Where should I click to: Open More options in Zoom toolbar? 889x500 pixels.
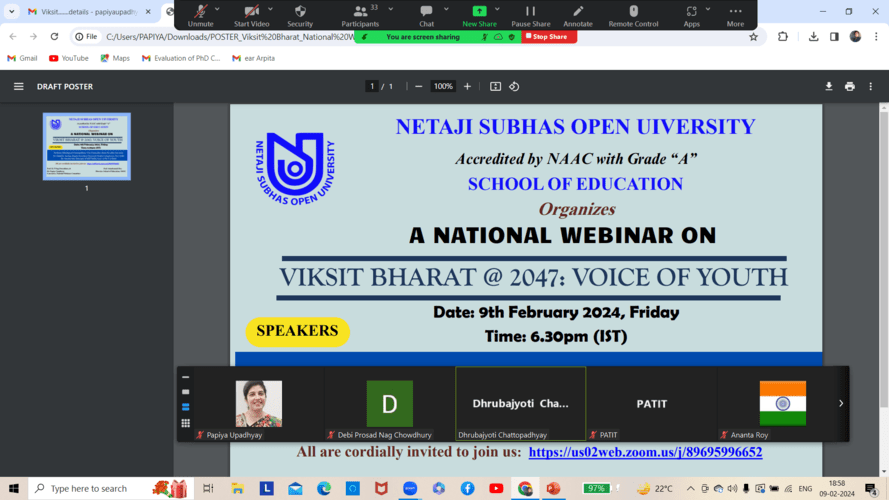(735, 15)
